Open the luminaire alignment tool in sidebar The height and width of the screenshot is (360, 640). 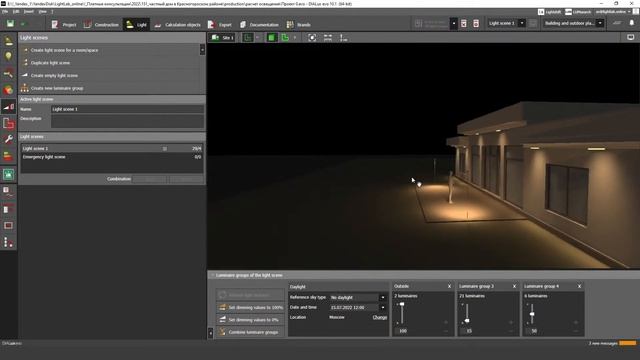pyautogui.click(x=9, y=73)
